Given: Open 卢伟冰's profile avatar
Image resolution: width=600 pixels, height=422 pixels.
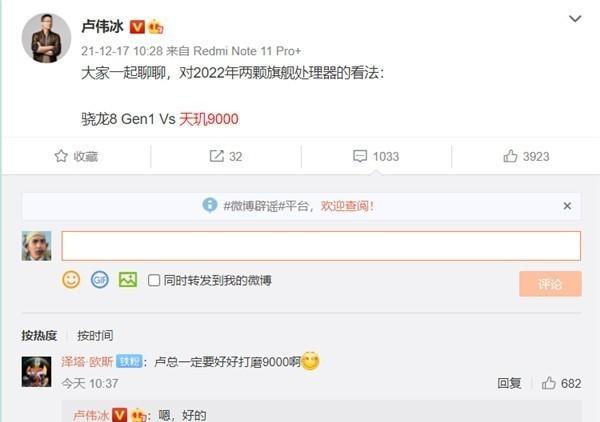Looking at the screenshot, I should pos(46,38).
